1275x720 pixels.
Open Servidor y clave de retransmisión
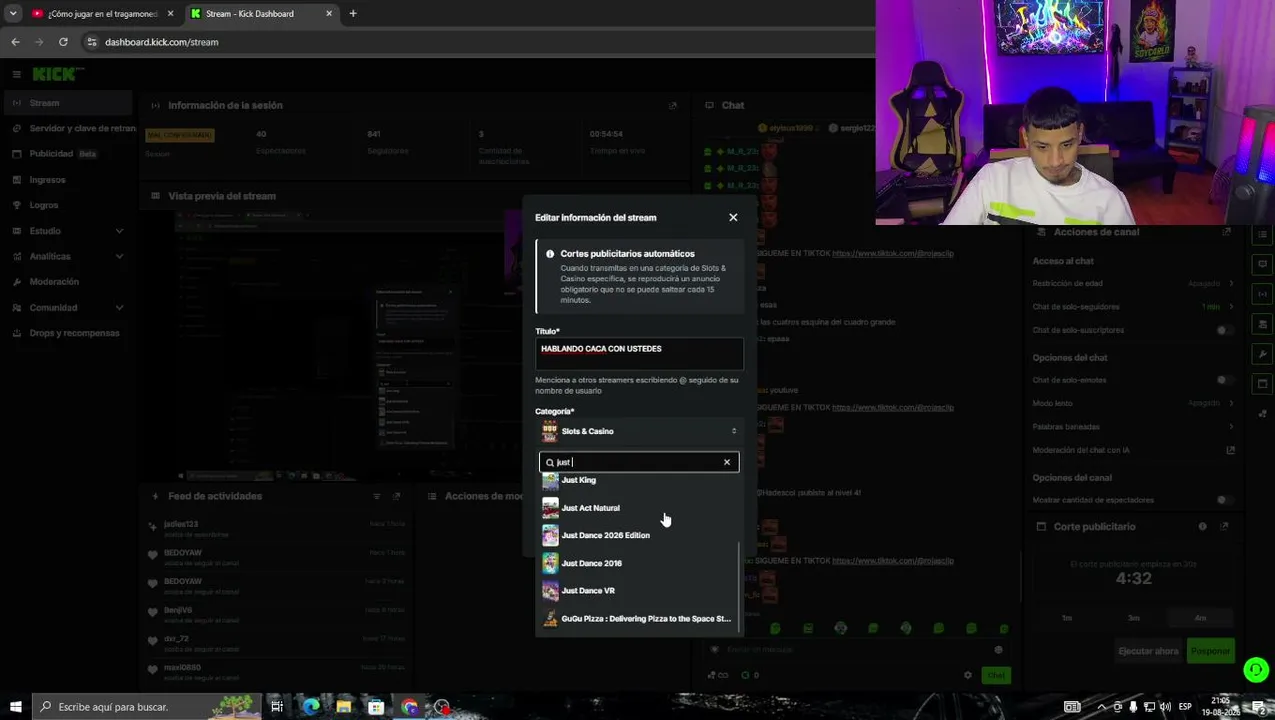tap(70, 128)
